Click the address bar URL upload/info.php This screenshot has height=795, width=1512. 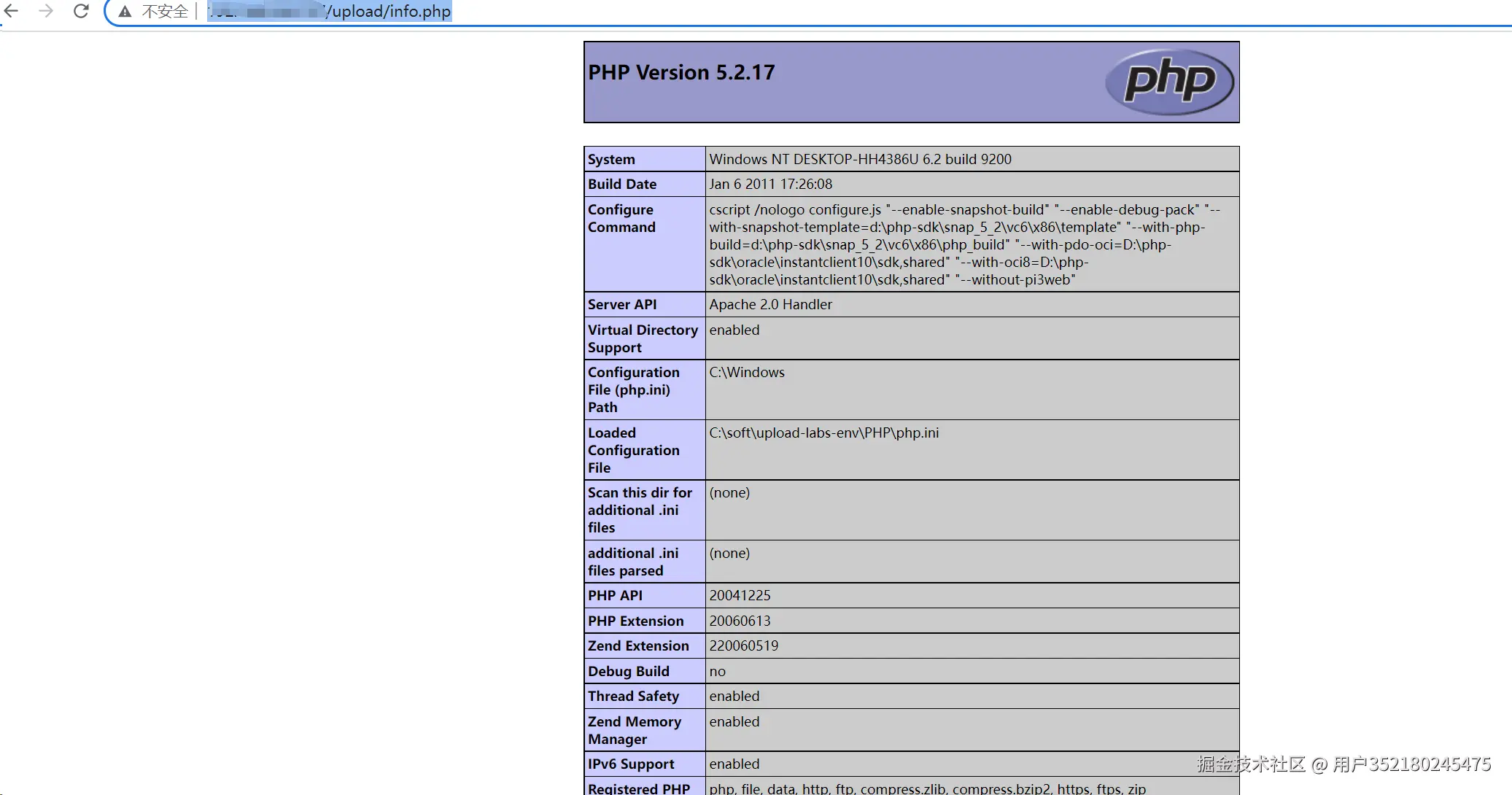click(x=389, y=12)
